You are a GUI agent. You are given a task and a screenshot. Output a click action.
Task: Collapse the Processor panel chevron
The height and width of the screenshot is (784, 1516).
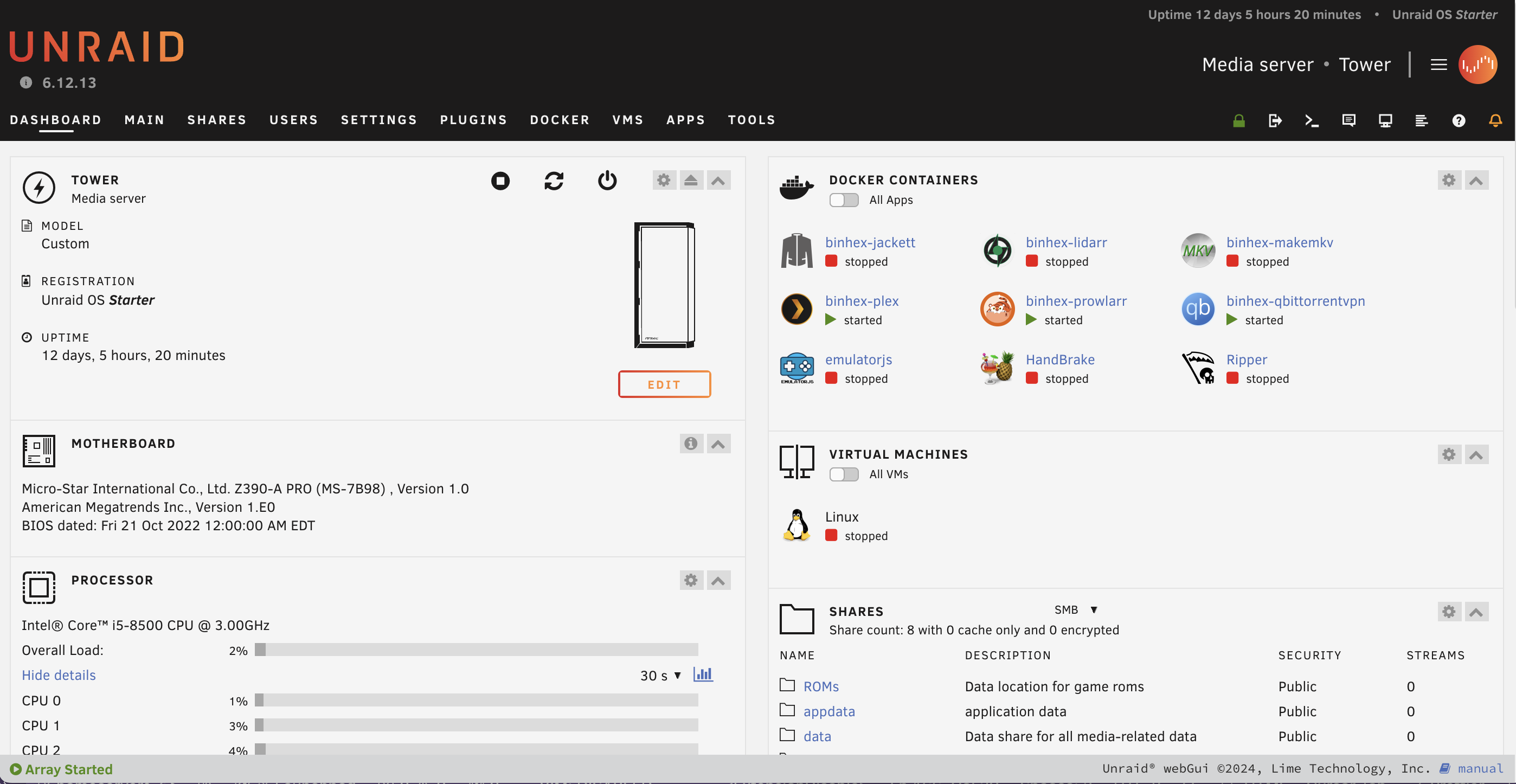pyautogui.click(x=718, y=580)
